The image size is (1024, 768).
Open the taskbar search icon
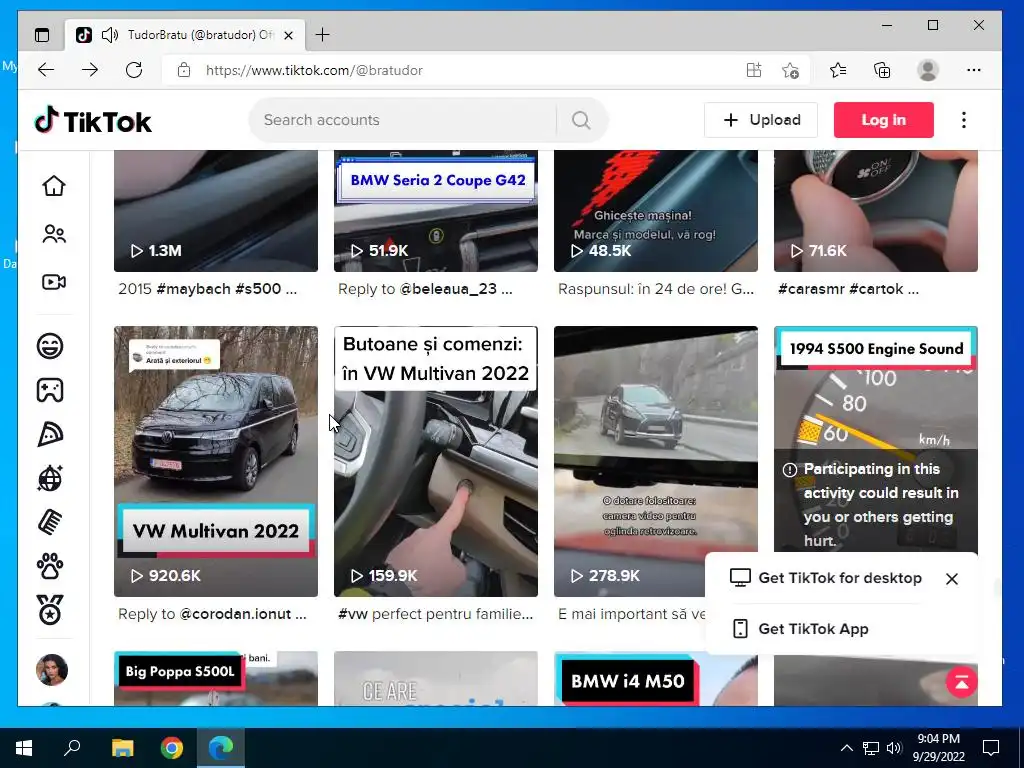coord(72,747)
